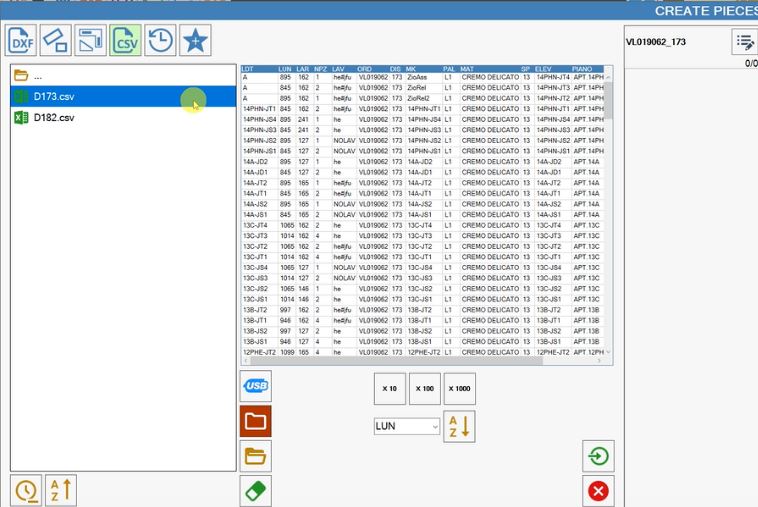Click the X 10 multiplier button
This screenshot has height=507, width=758.
coord(390,389)
